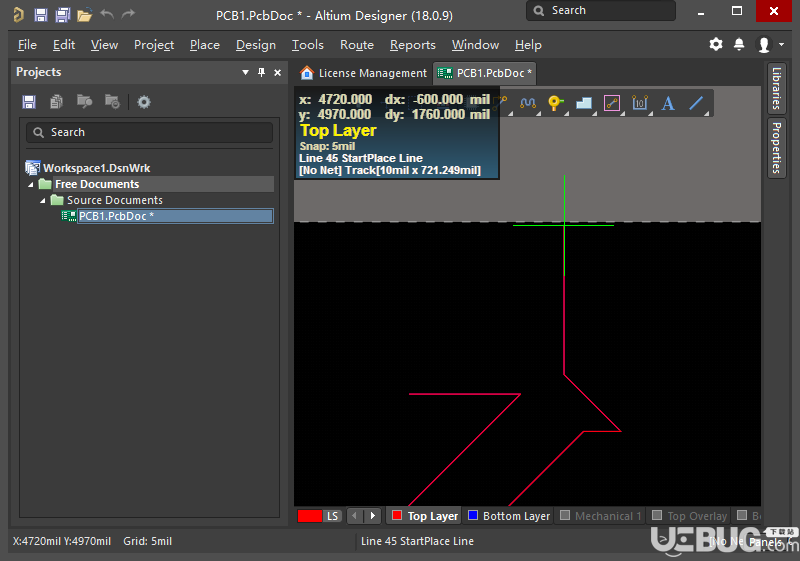
Task: Click the copy documents icon in the Projects panel
Action: [x=56, y=102]
